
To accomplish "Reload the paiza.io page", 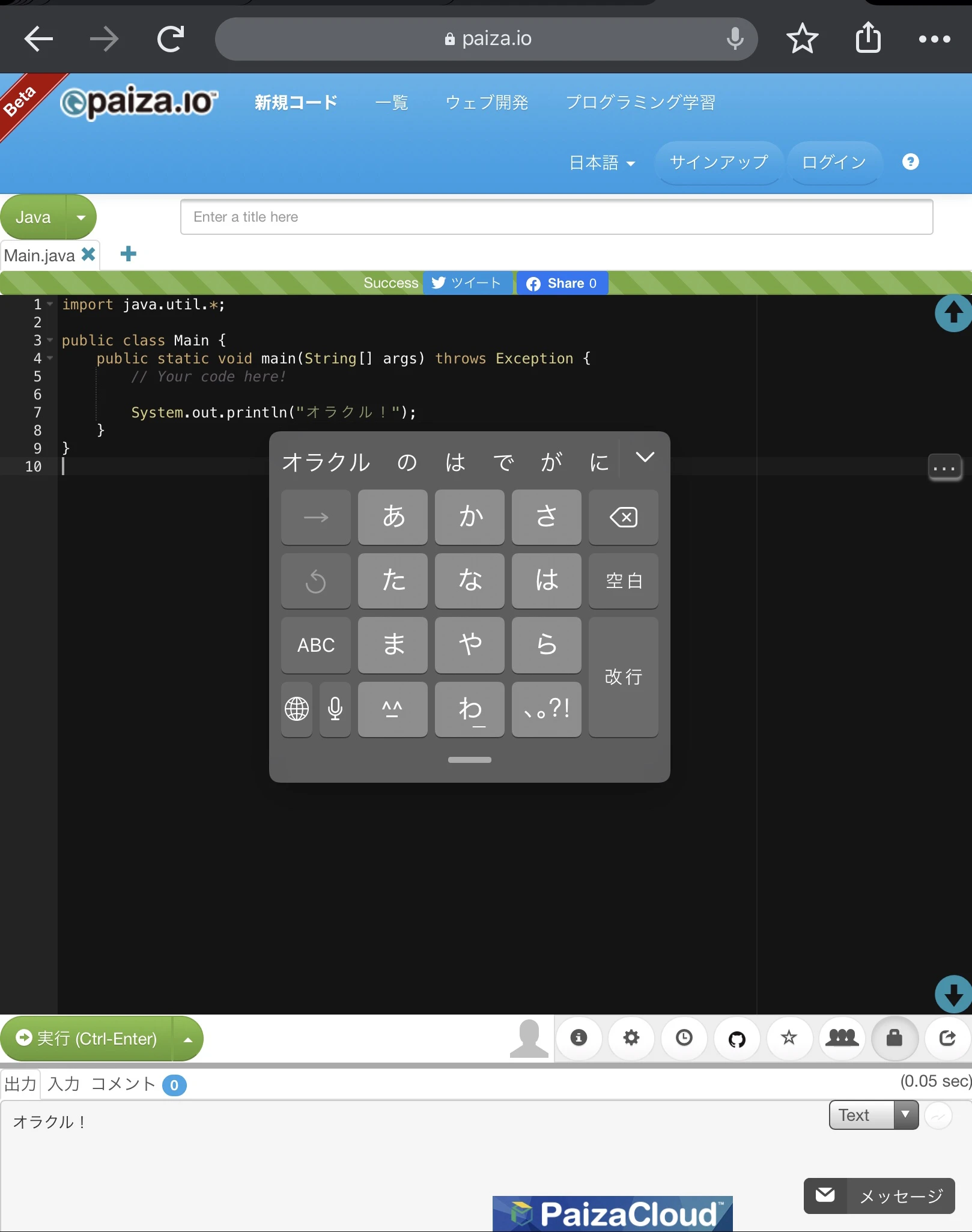I will (x=171, y=40).
